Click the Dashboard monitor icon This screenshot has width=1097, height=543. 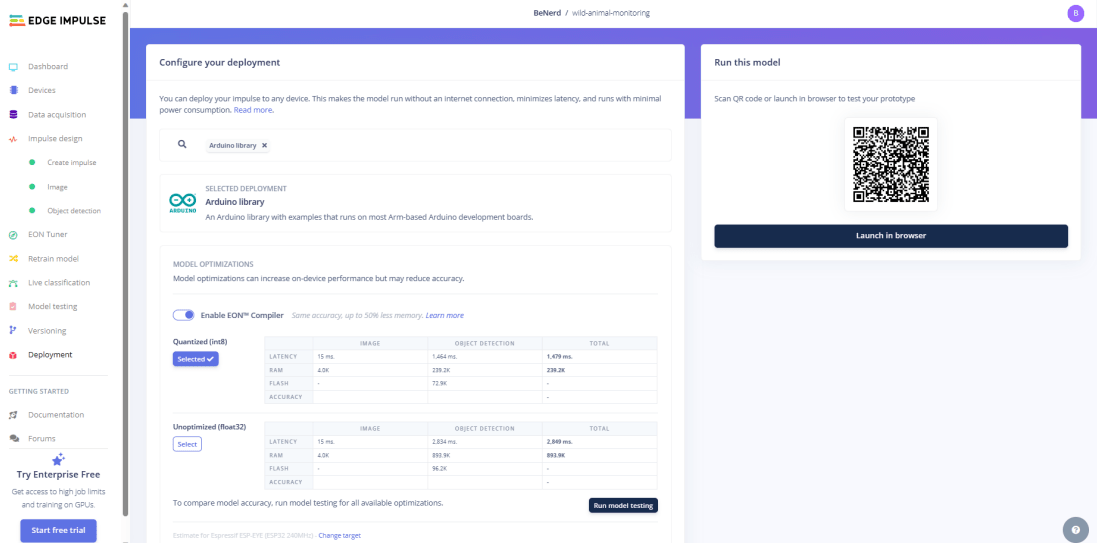tap(13, 67)
